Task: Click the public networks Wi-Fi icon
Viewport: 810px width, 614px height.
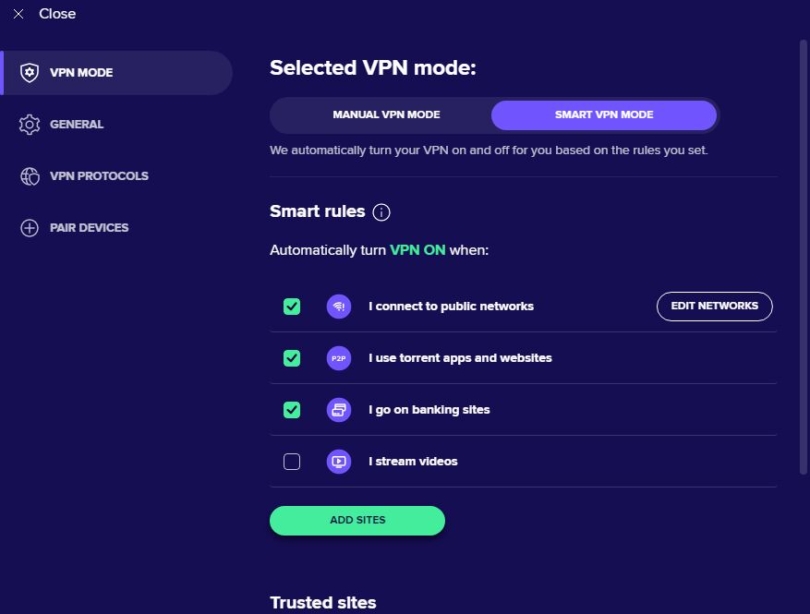Action: coord(338,306)
